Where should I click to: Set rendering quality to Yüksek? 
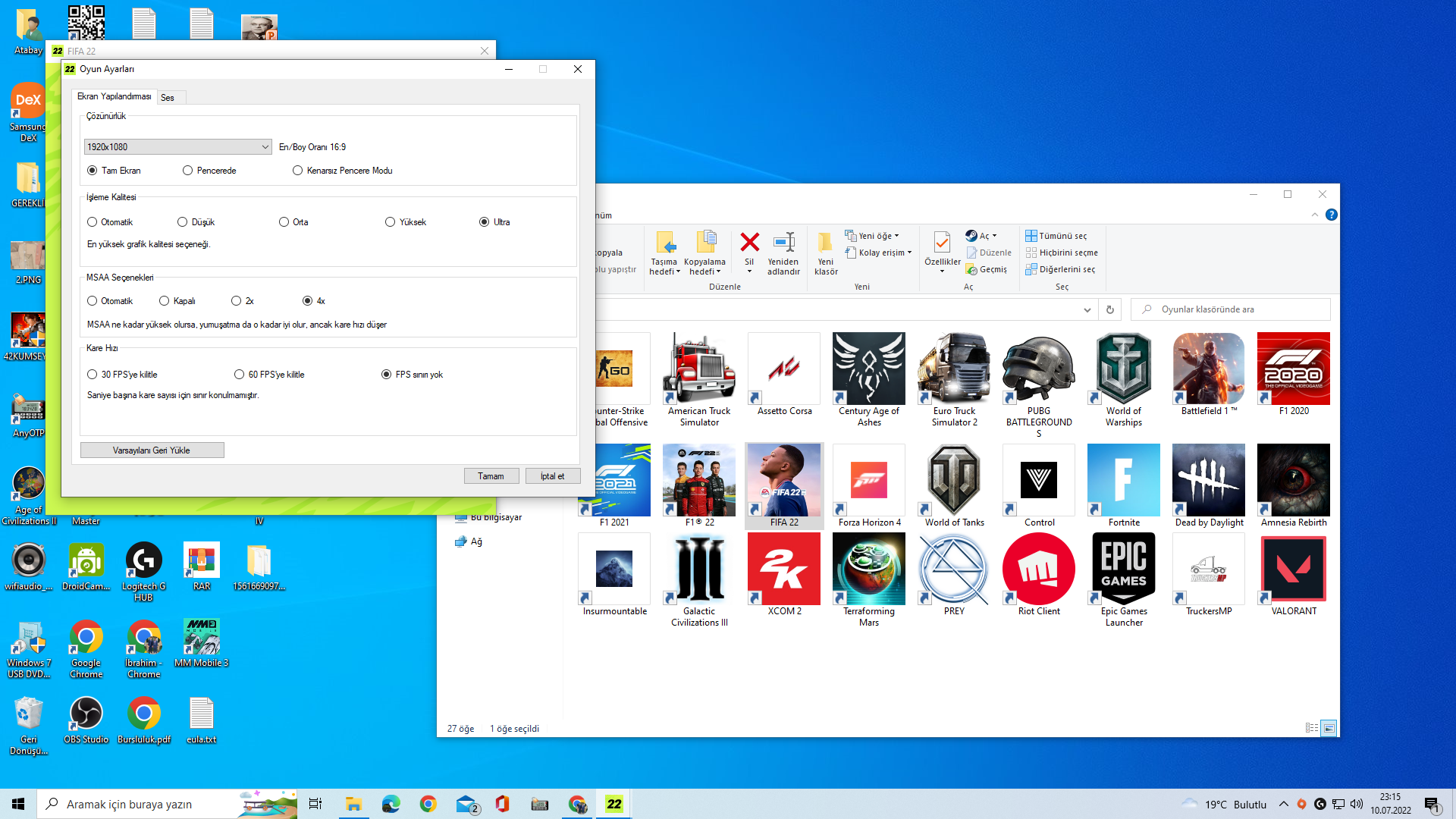click(x=390, y=222)
